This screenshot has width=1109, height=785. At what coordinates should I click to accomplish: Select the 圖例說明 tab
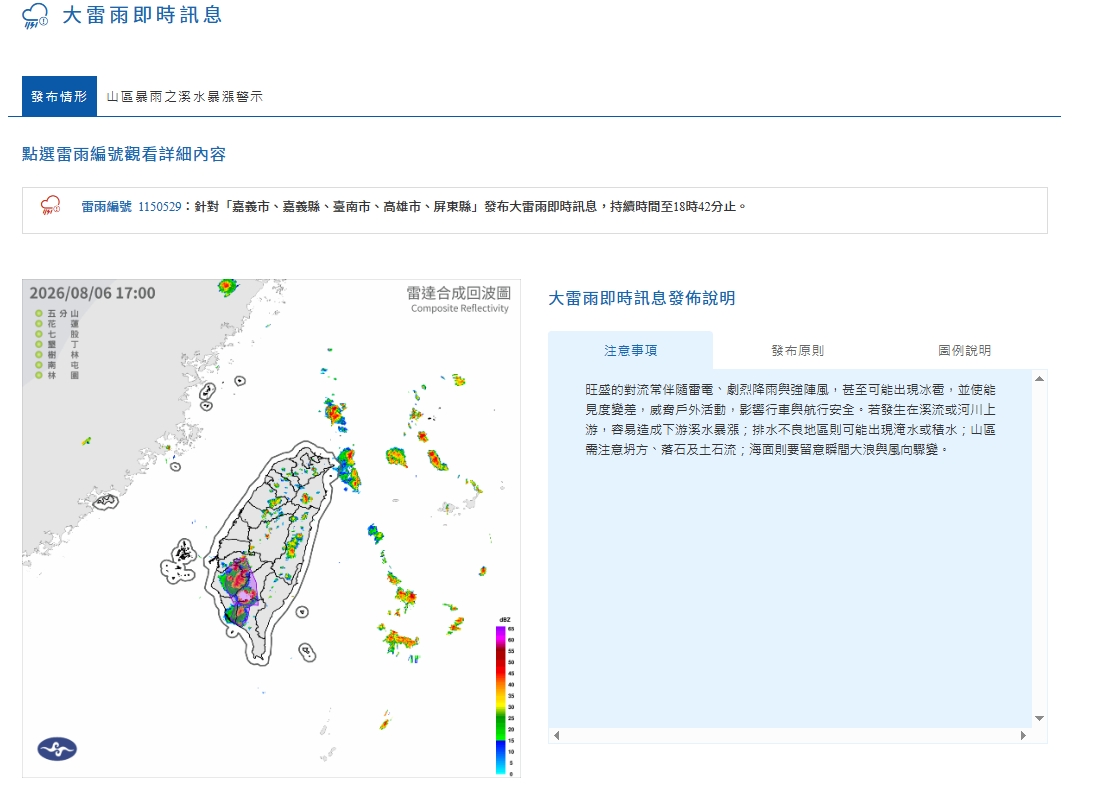click(x=964, y=350)
